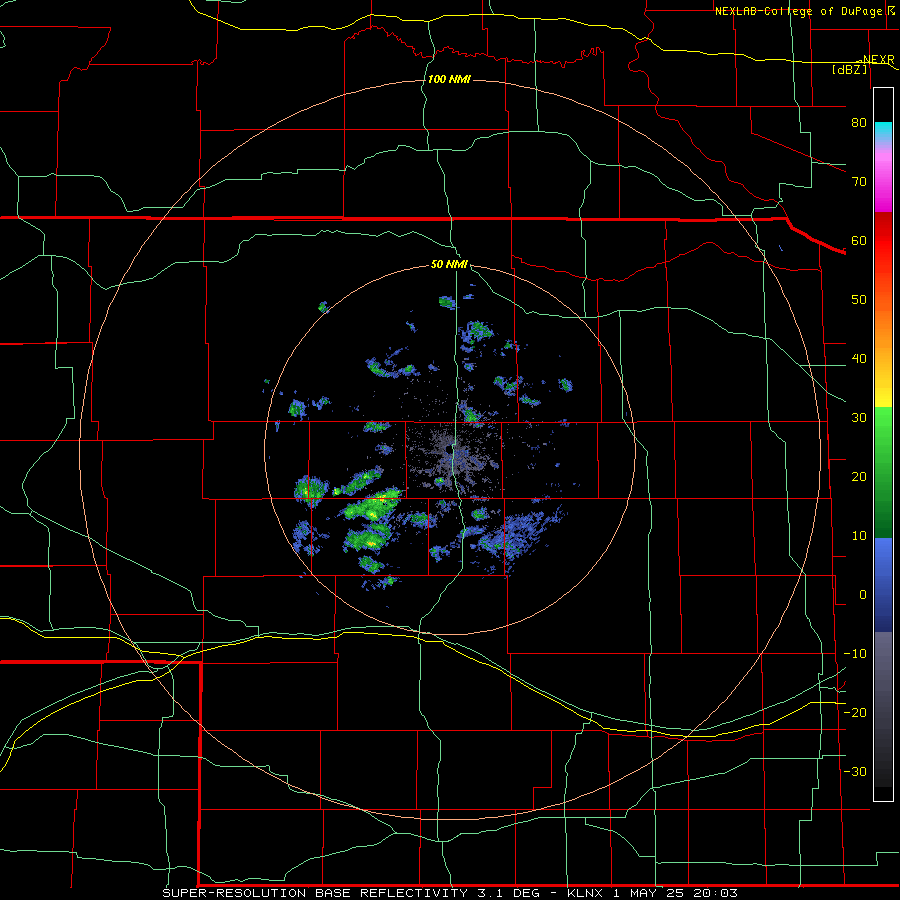Click the 20:03 timestamp in the caption

click(716, 893)
